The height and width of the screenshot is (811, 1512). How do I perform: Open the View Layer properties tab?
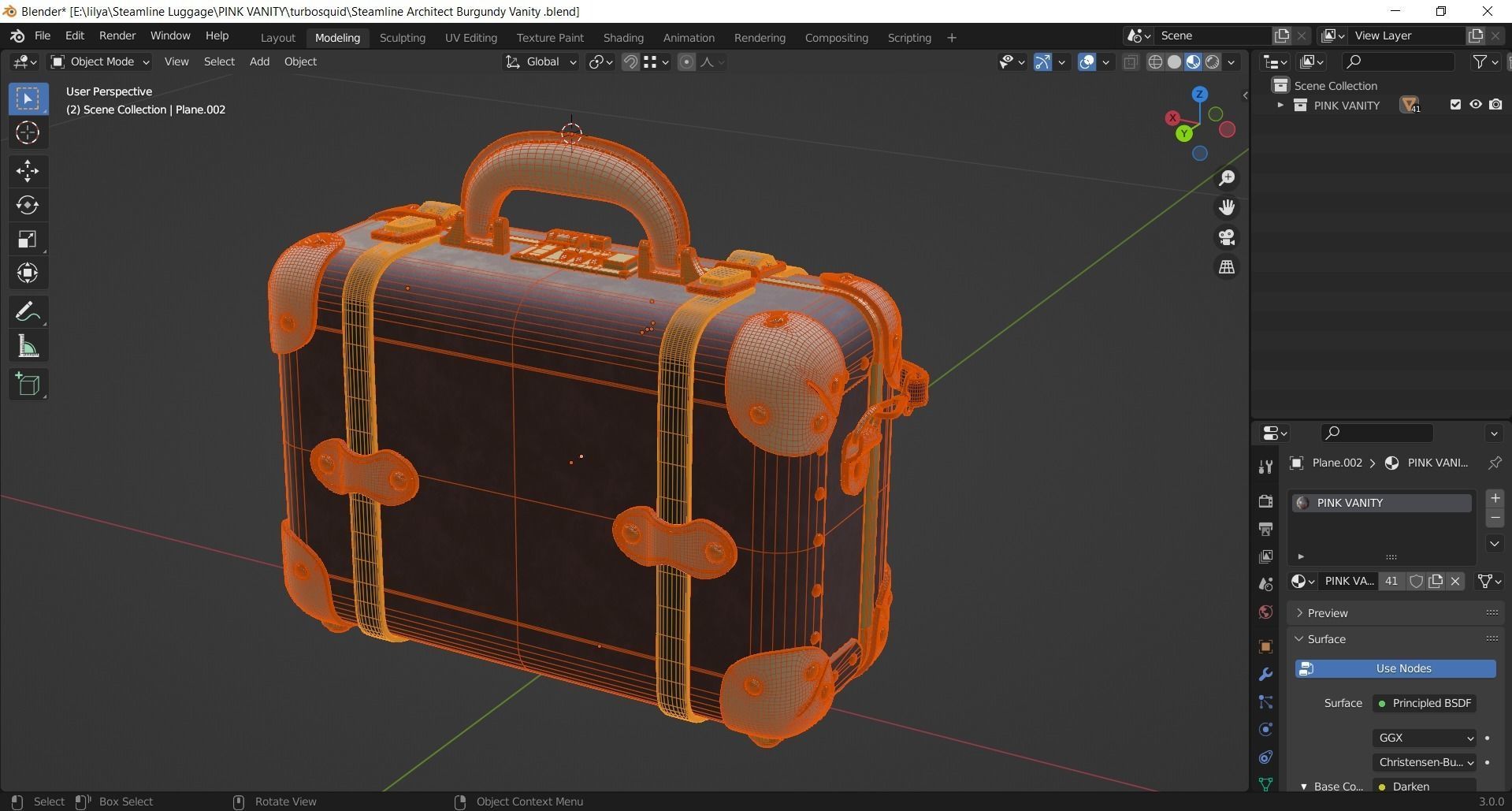pos(1265,556)
